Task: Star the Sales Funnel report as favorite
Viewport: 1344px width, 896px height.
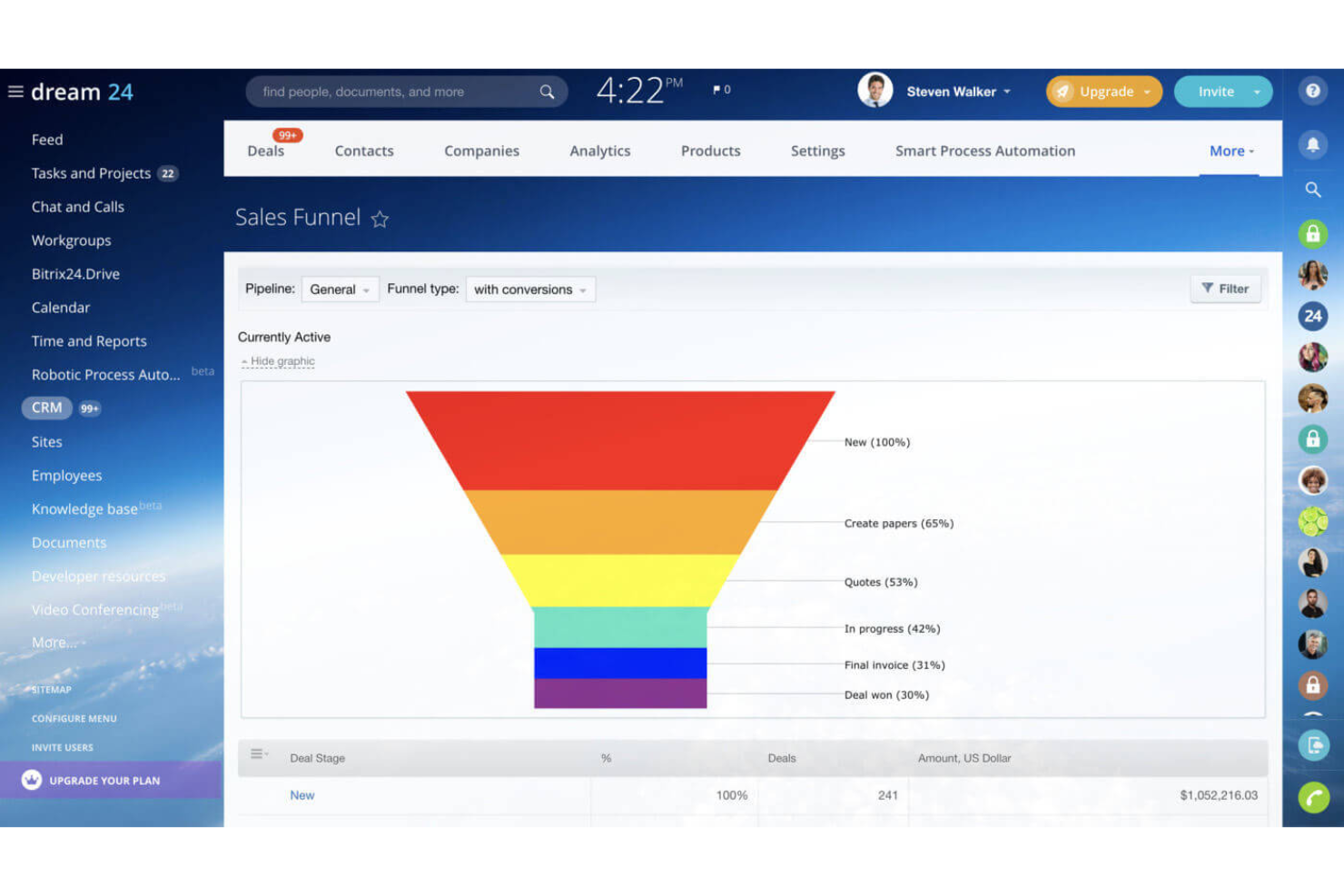Action: tap(380, 219)
